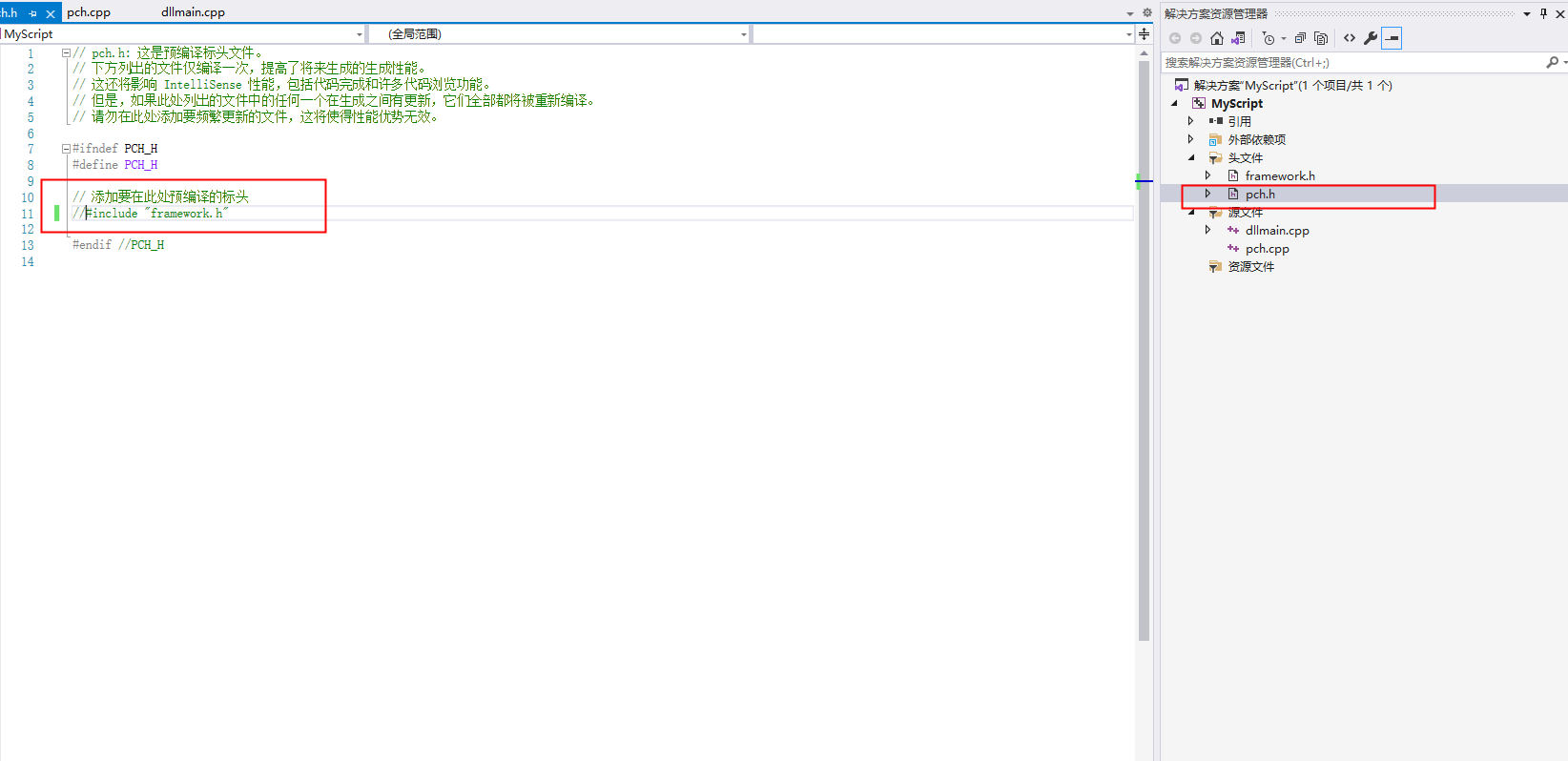Click the Forward navigation arrow in Solution Explorer

pyautogui.click(x=1195, y=38)
